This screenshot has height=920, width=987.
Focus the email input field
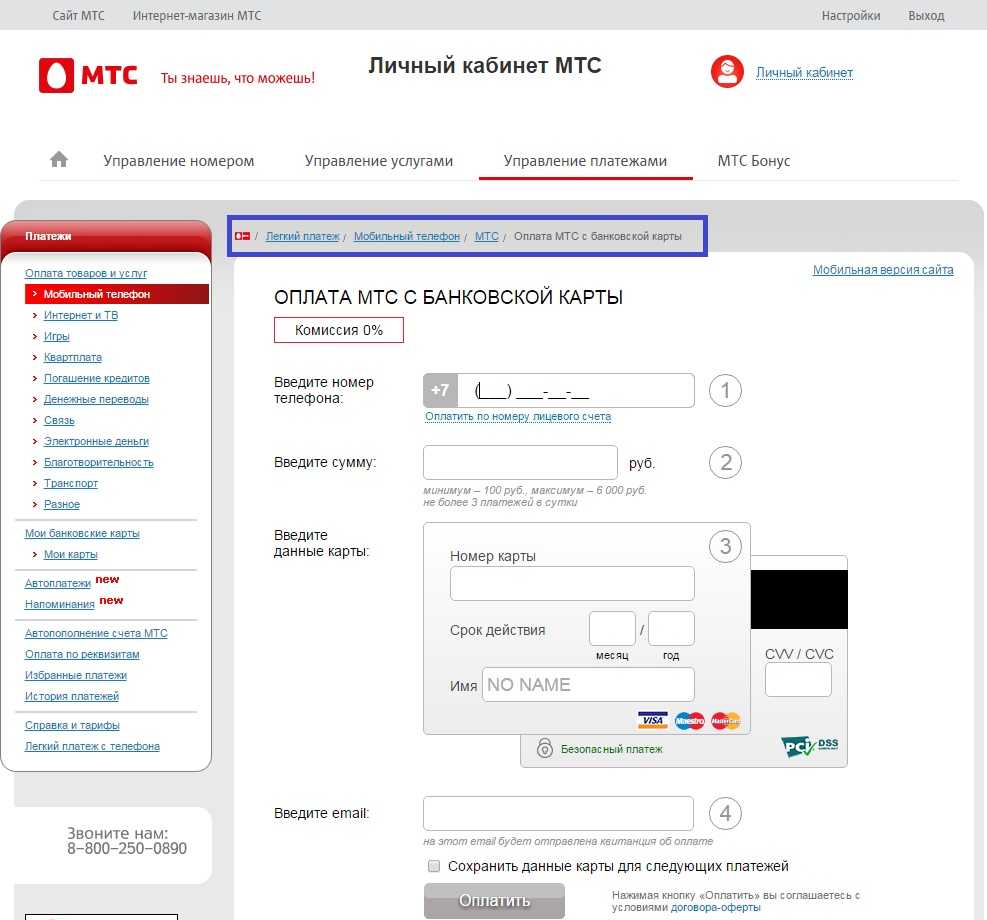point(558,813)
